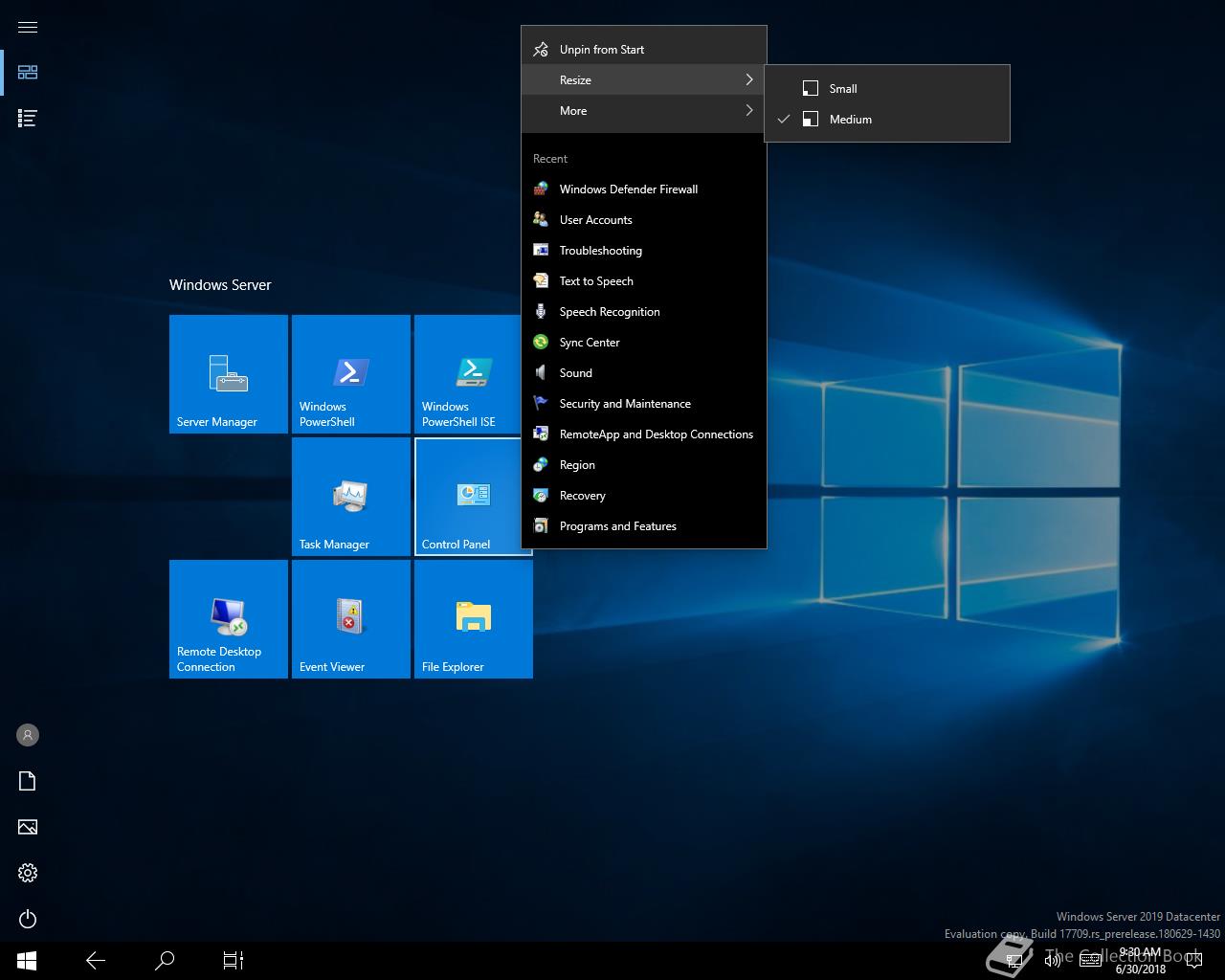This screenshot has width=1225, height=980.
Task: Open the File Explorer tile
Action: (474, 619)
